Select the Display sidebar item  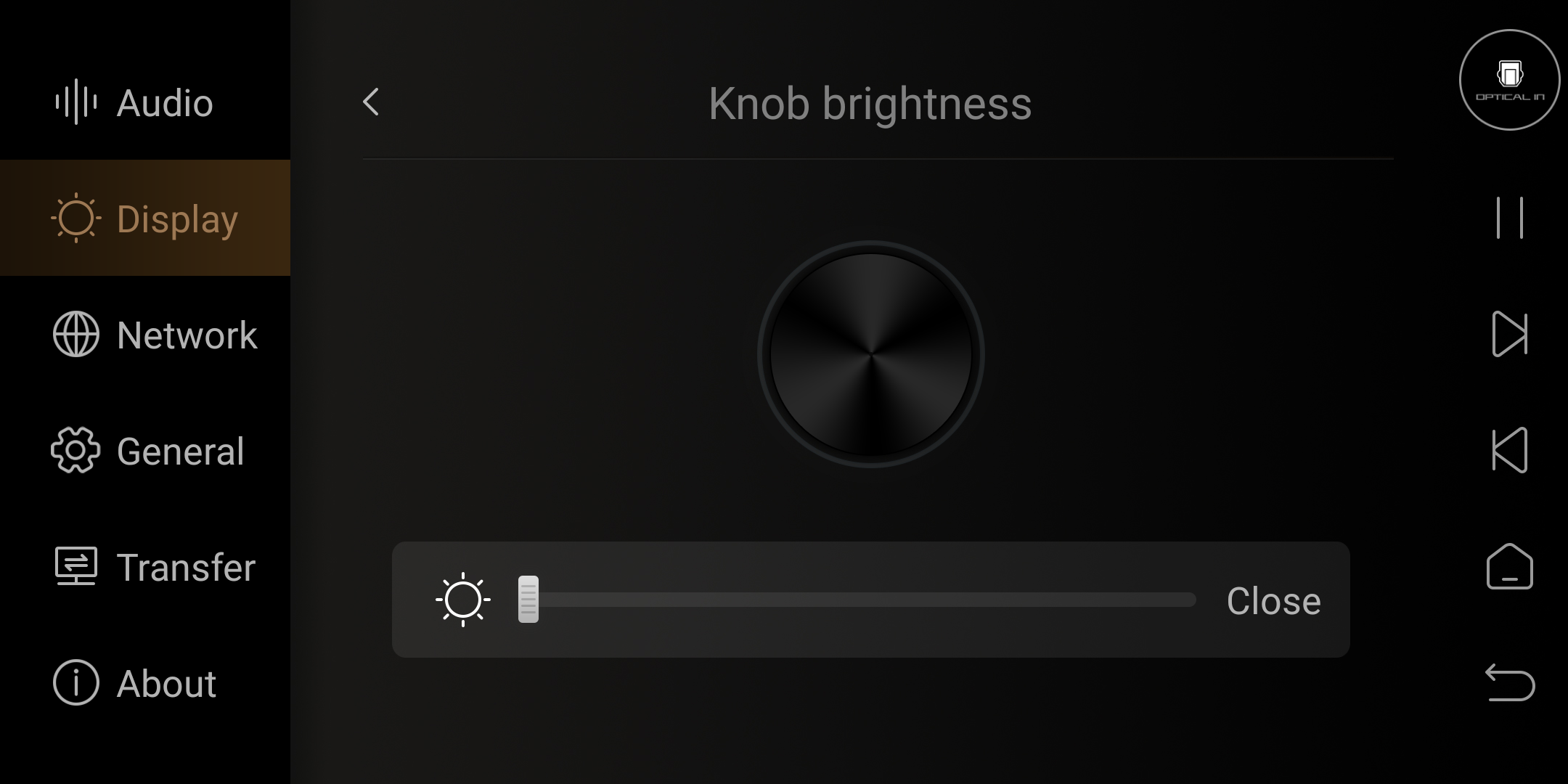(x=145, y=218)
